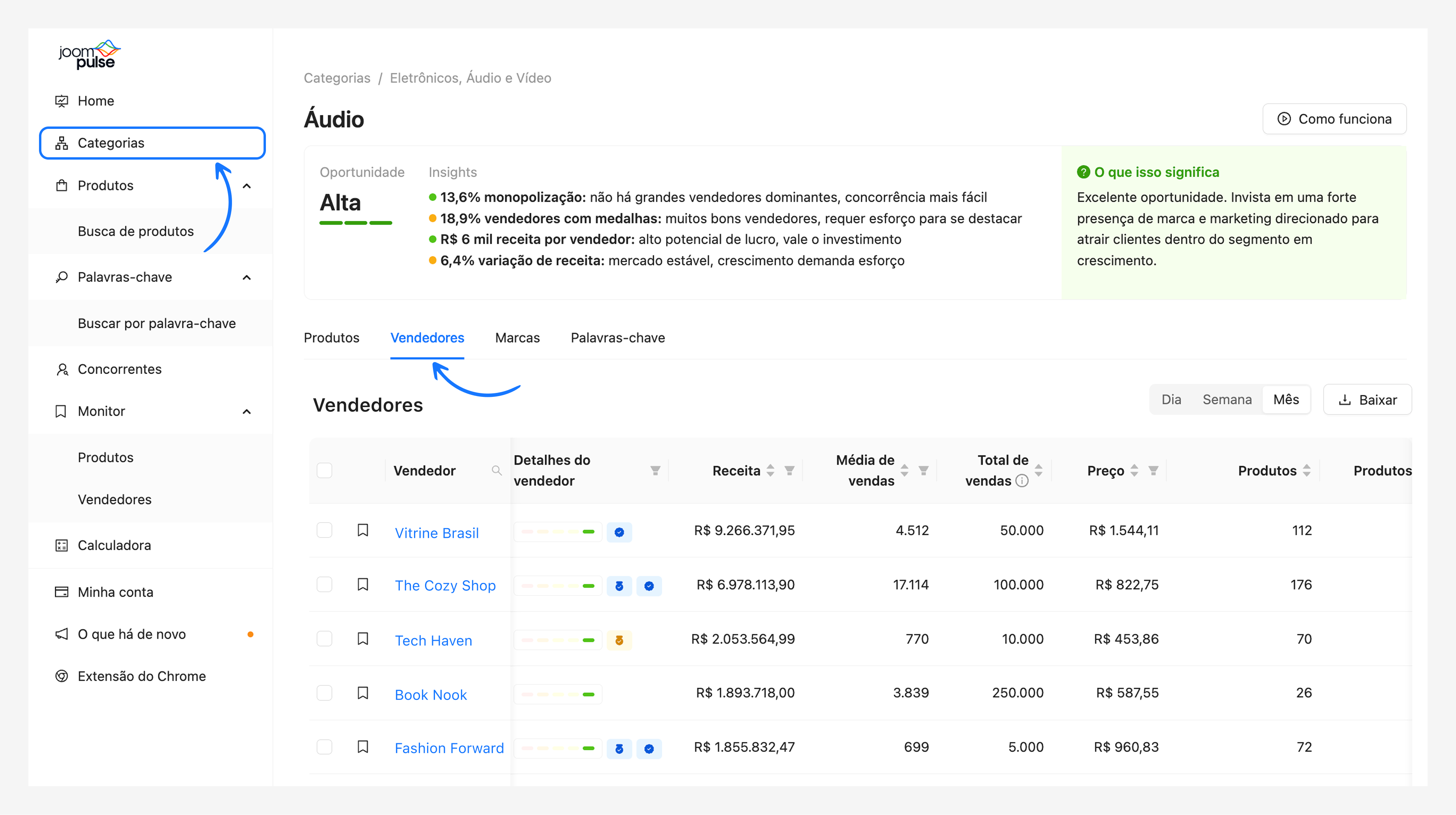1456x815 pixels.
Task: Click the Baixar download button
Action: [1367, 399]
